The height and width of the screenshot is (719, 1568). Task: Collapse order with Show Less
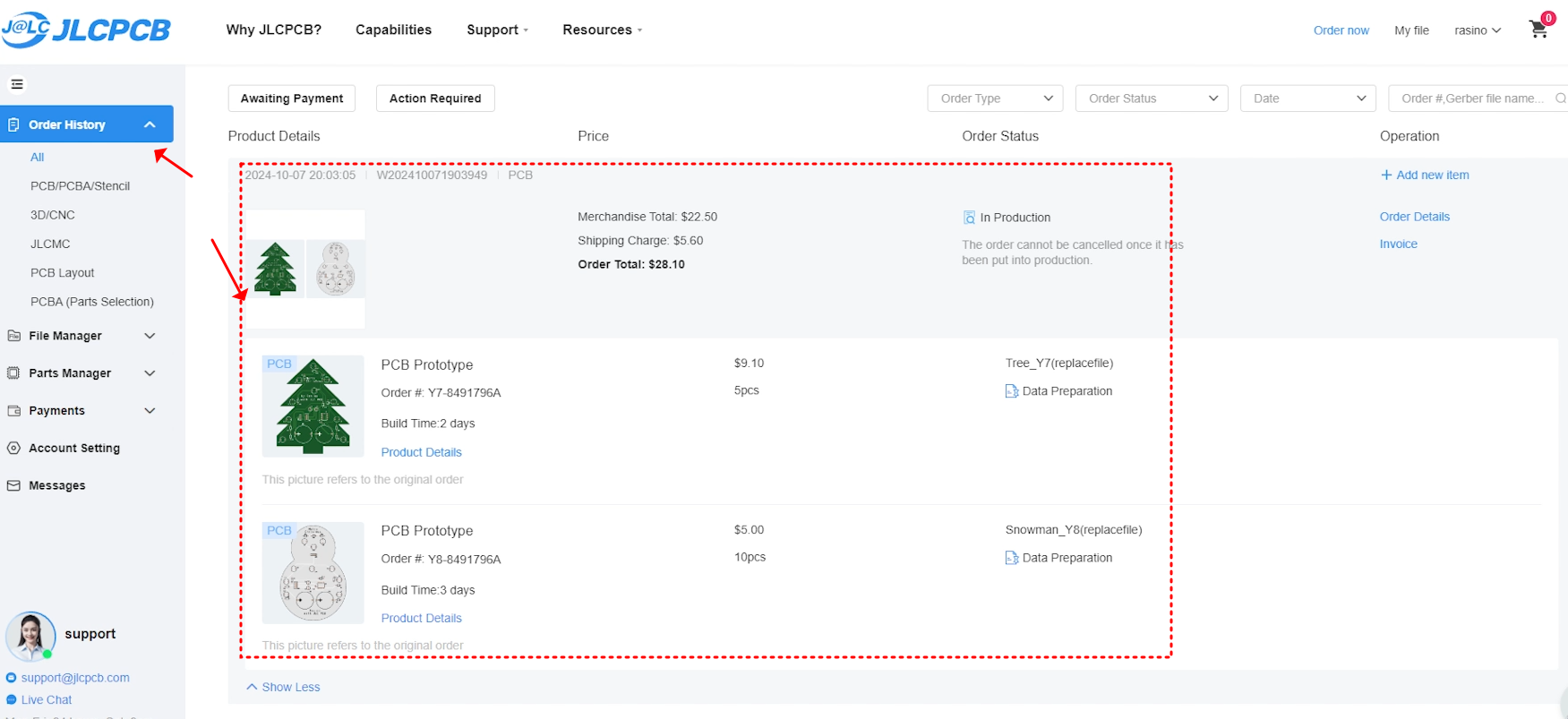[x=283, y=688]
